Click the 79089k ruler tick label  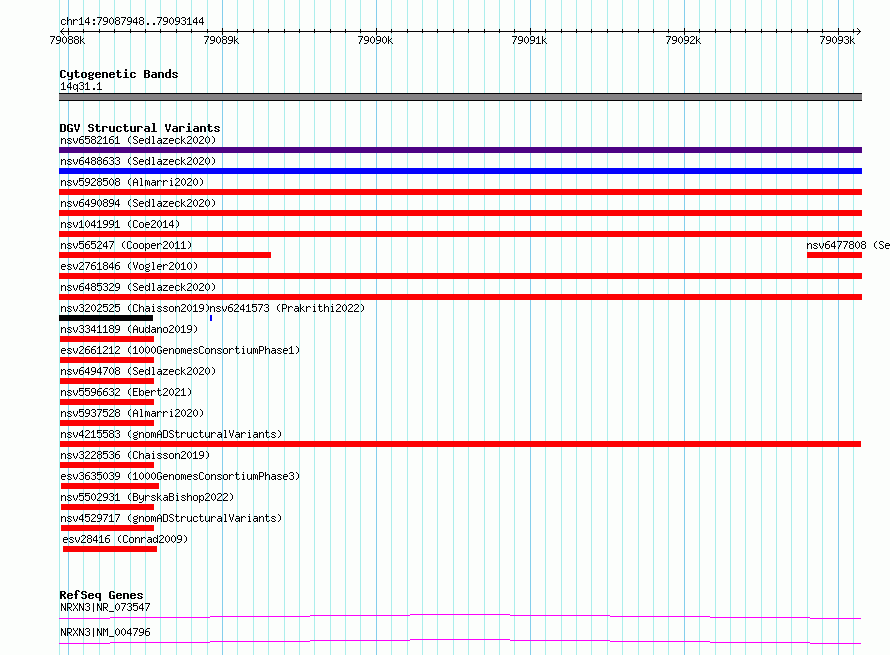pos(221,40)
